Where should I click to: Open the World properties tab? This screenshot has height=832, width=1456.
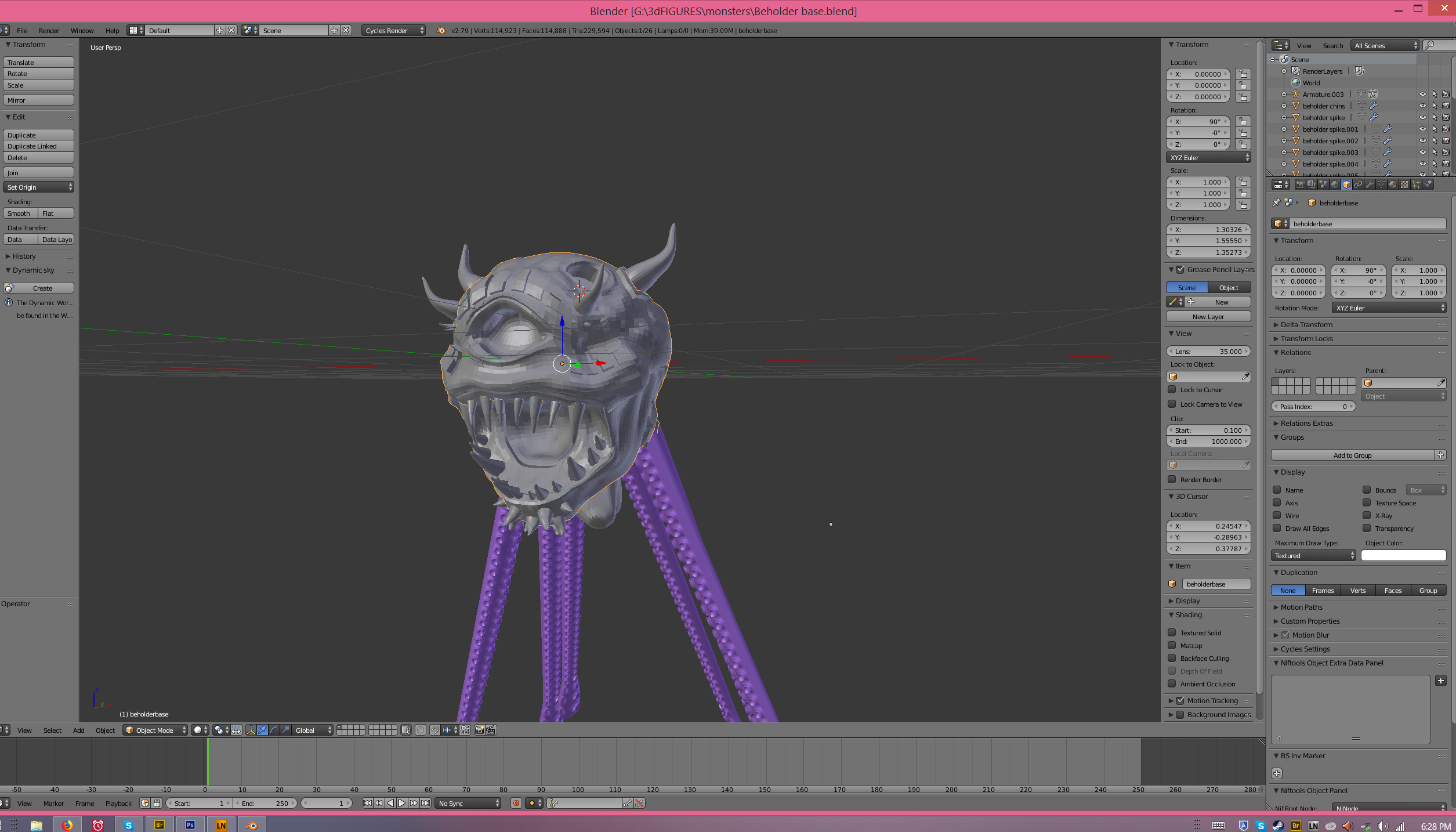pyautogui.click(x=1335, y=185)
